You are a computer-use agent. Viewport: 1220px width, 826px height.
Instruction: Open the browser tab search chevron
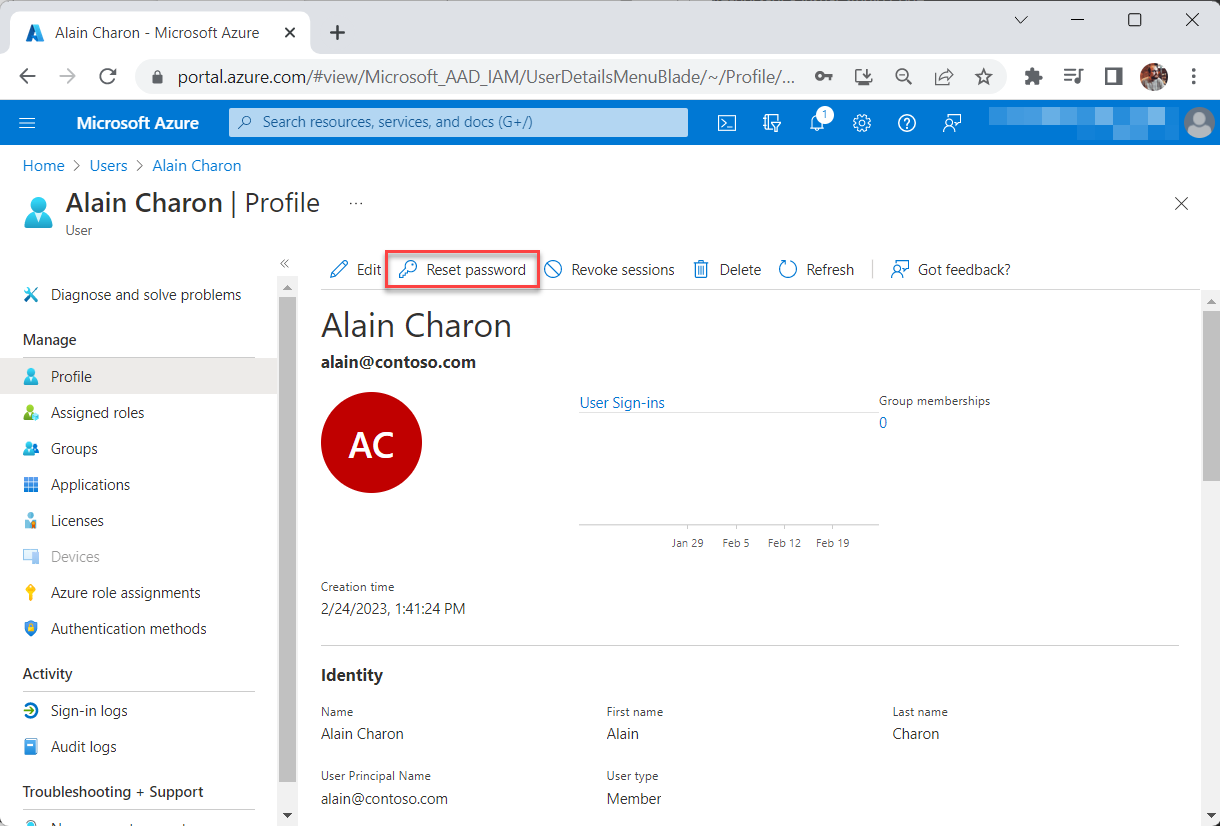pos(1021,20)
